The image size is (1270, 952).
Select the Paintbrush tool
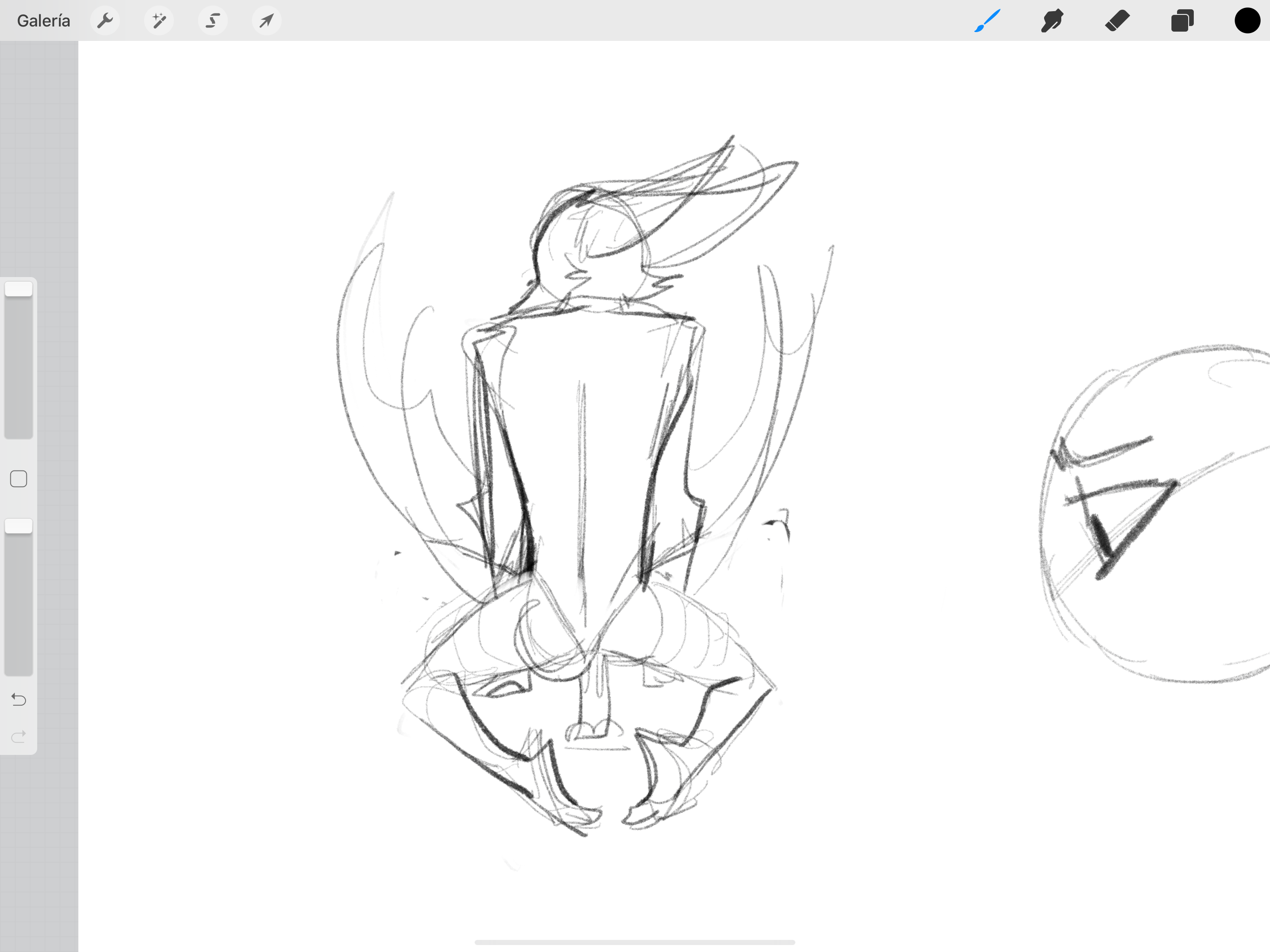987,20
